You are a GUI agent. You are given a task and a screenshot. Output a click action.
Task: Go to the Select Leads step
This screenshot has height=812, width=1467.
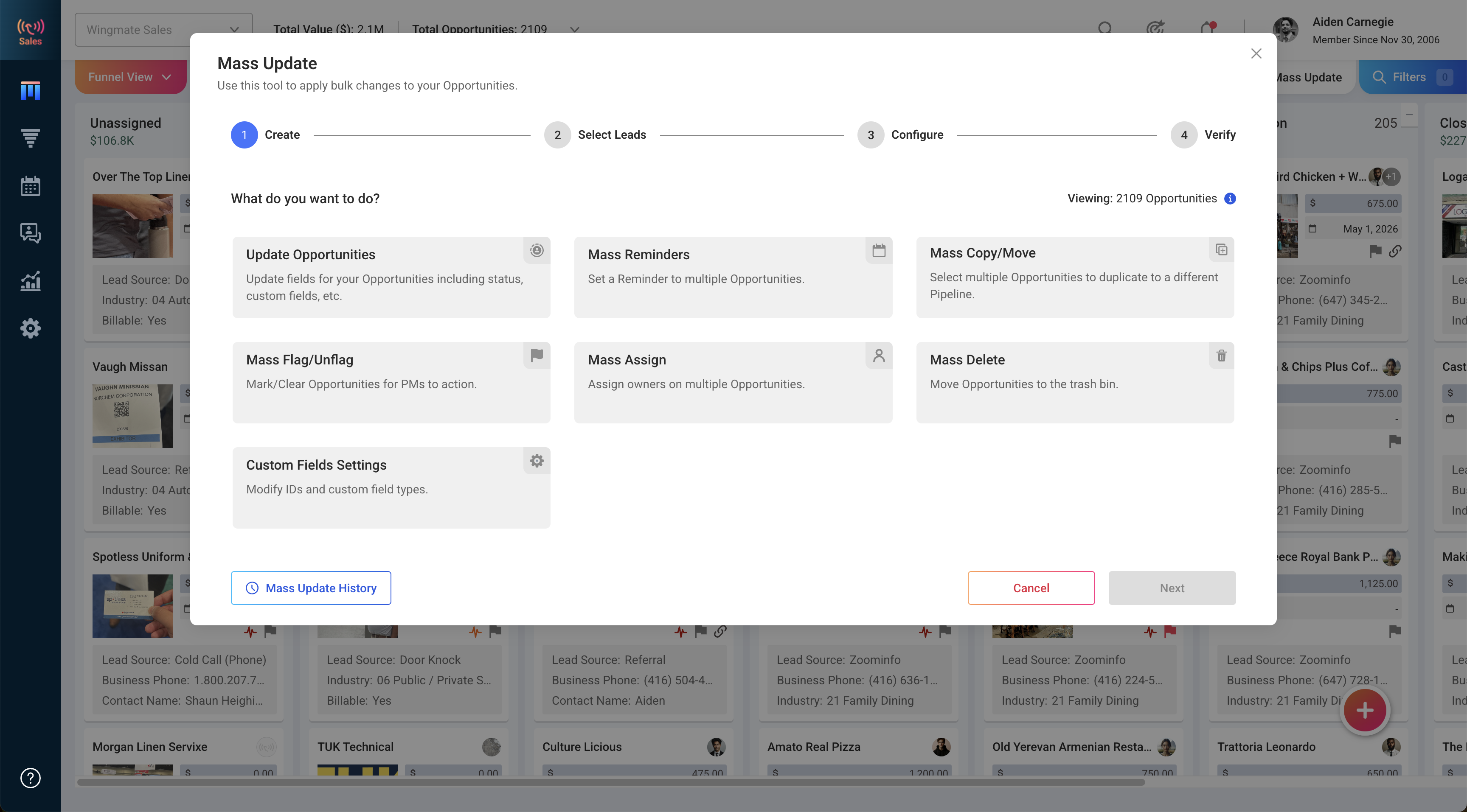click(595, 135)
